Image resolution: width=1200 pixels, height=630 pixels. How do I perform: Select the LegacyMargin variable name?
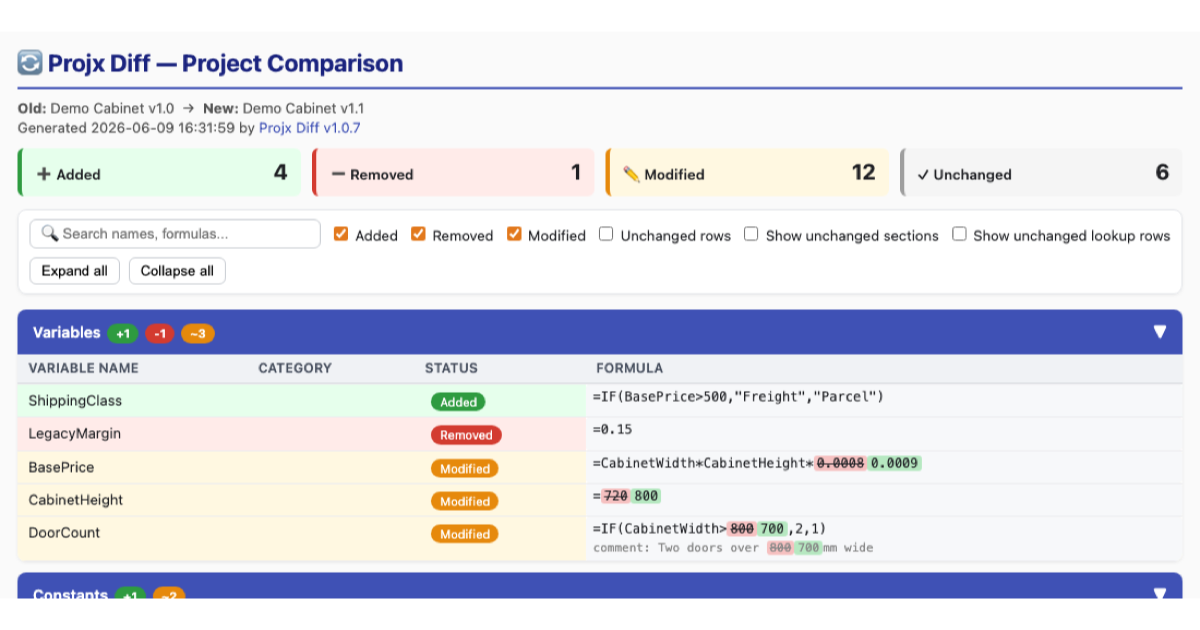coord(75,434)
